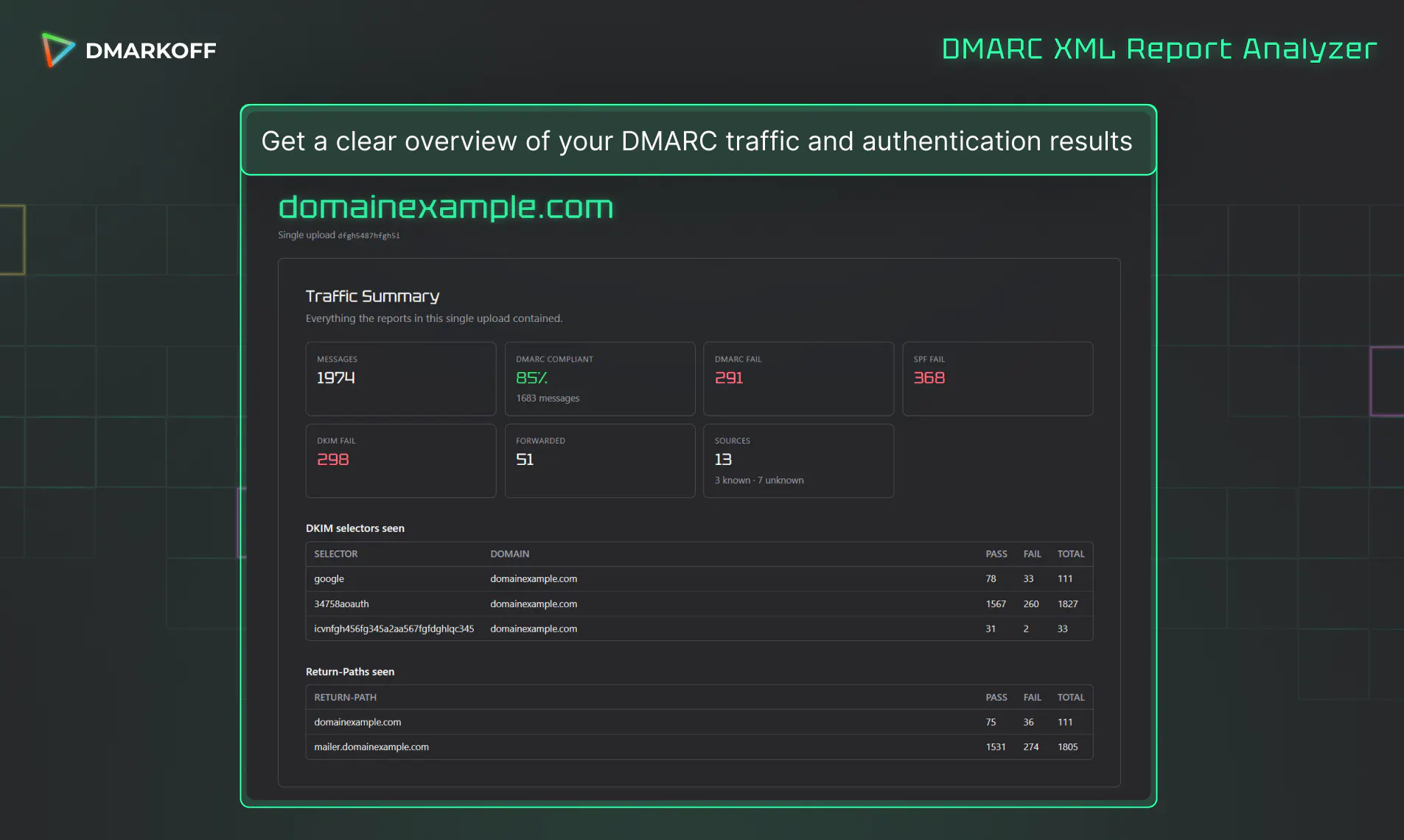Click the DMARKOFF triangle logo icon
Image resolution: width=1404 pixels, height=840 pixels.
point(57,50)
